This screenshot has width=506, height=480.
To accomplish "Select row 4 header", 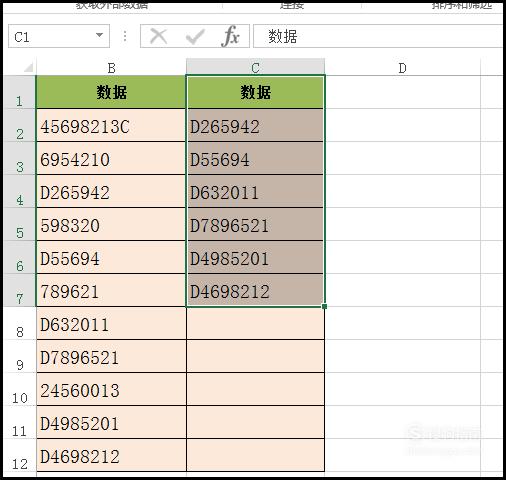I will (19, 191).
